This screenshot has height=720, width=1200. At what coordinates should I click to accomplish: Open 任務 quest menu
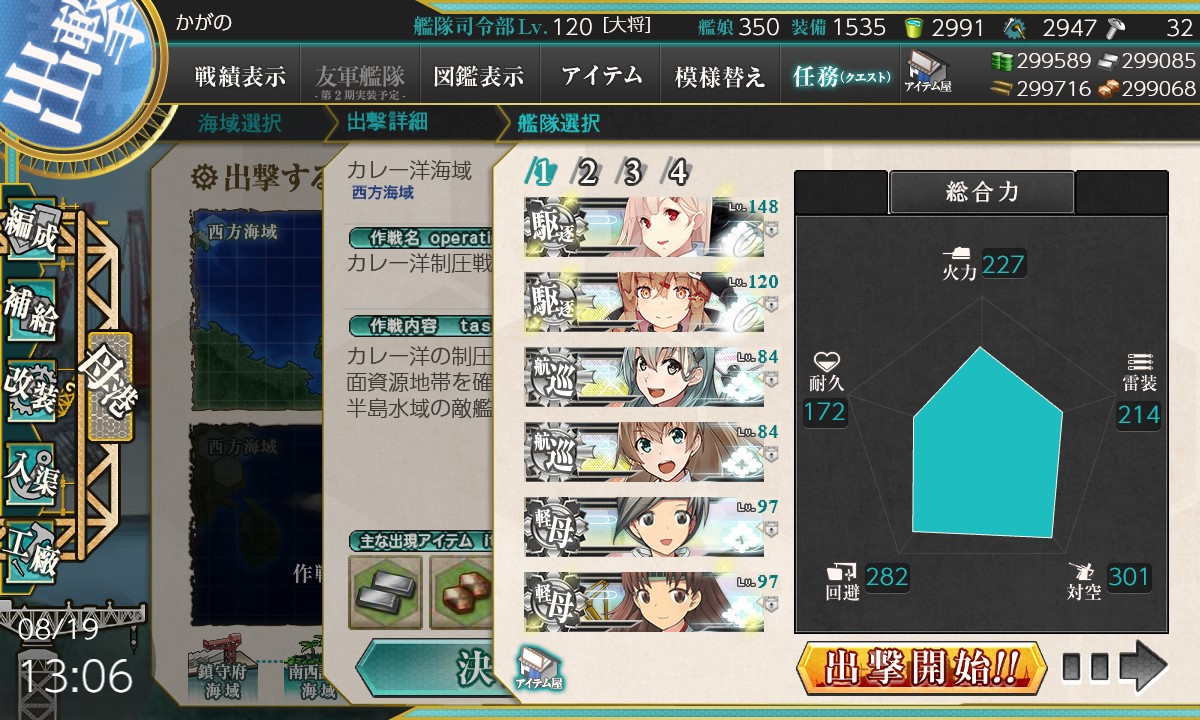click(841, 77)
